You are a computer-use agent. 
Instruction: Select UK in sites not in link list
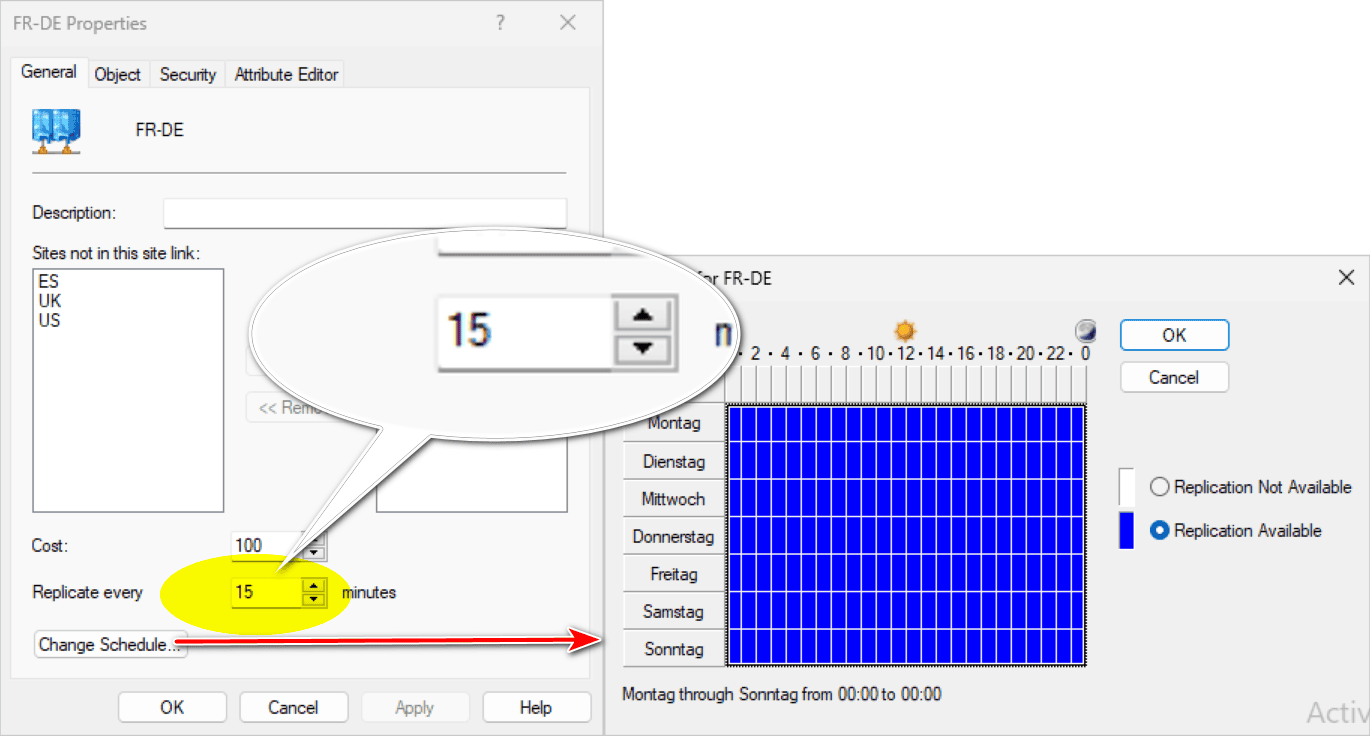50,301
